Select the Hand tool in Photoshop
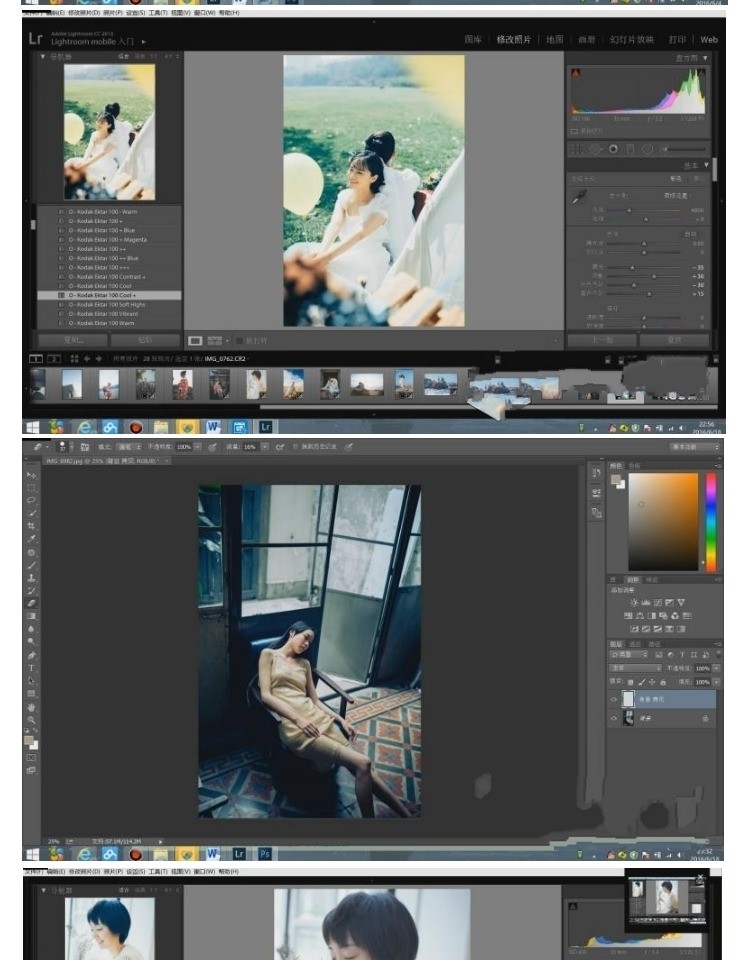 coord(31,707)
